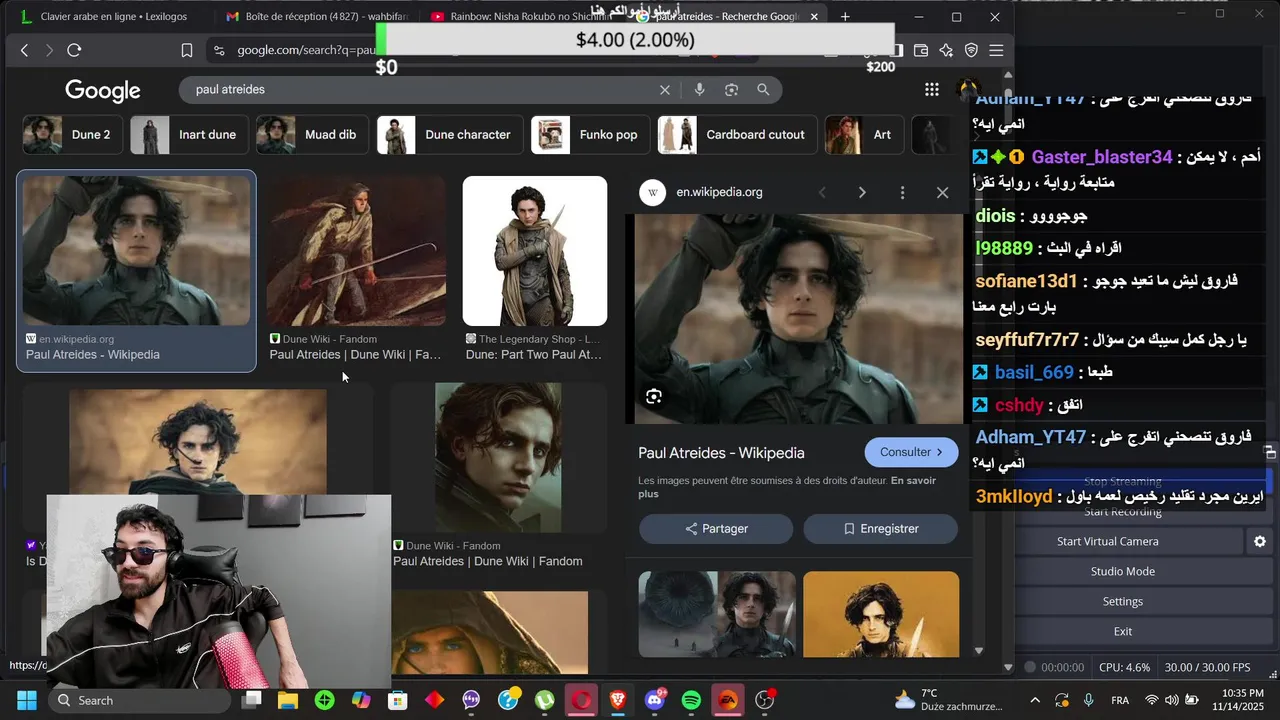The image size is (1280, 720).
Task: Submit search with the magnifier icon
Action: 763,90
